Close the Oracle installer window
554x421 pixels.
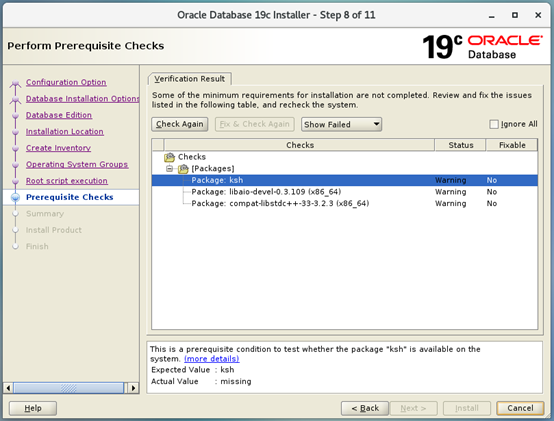click(538, 15)
